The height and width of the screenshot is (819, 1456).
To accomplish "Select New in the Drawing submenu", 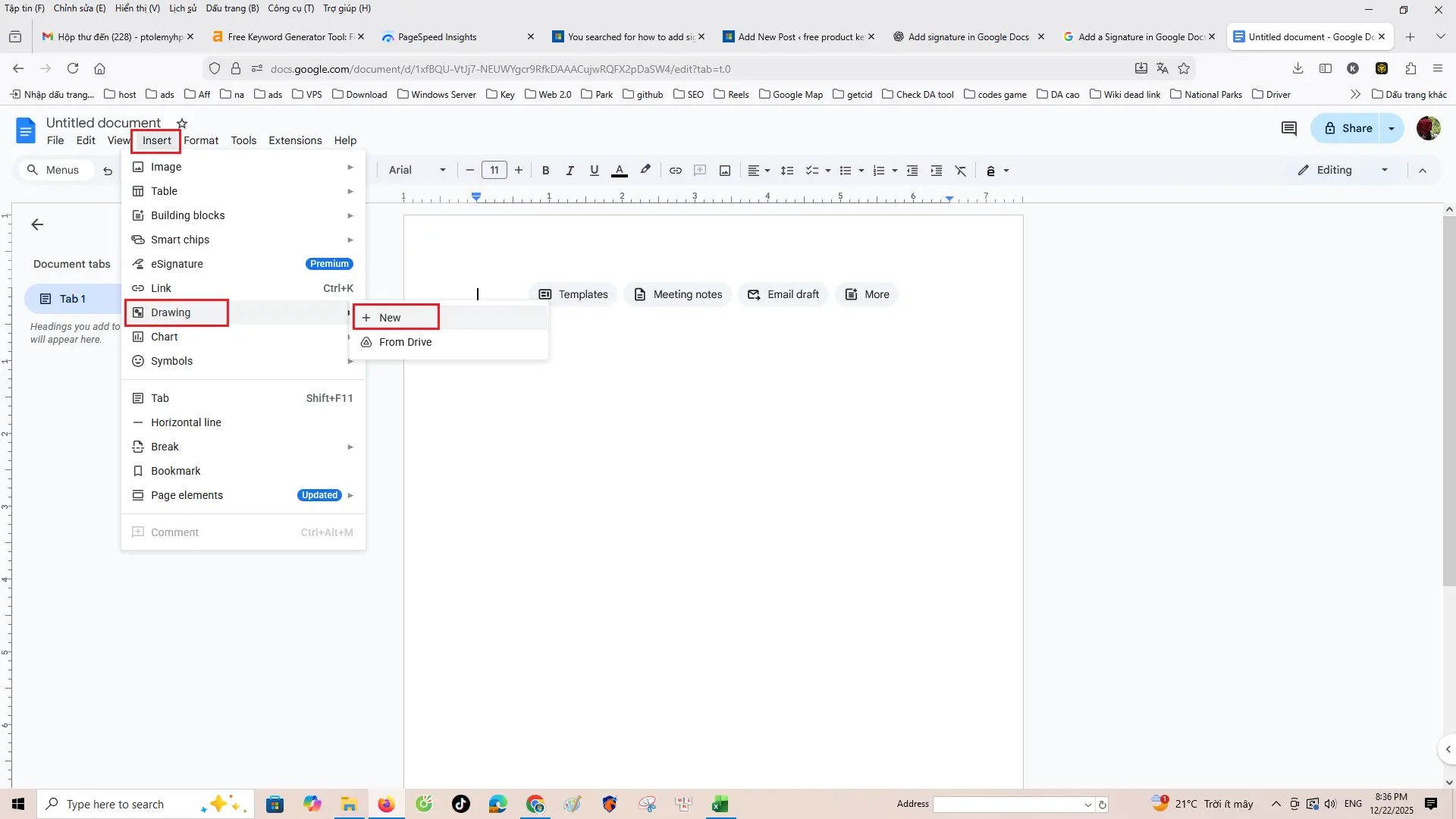I will coord(390,318).
